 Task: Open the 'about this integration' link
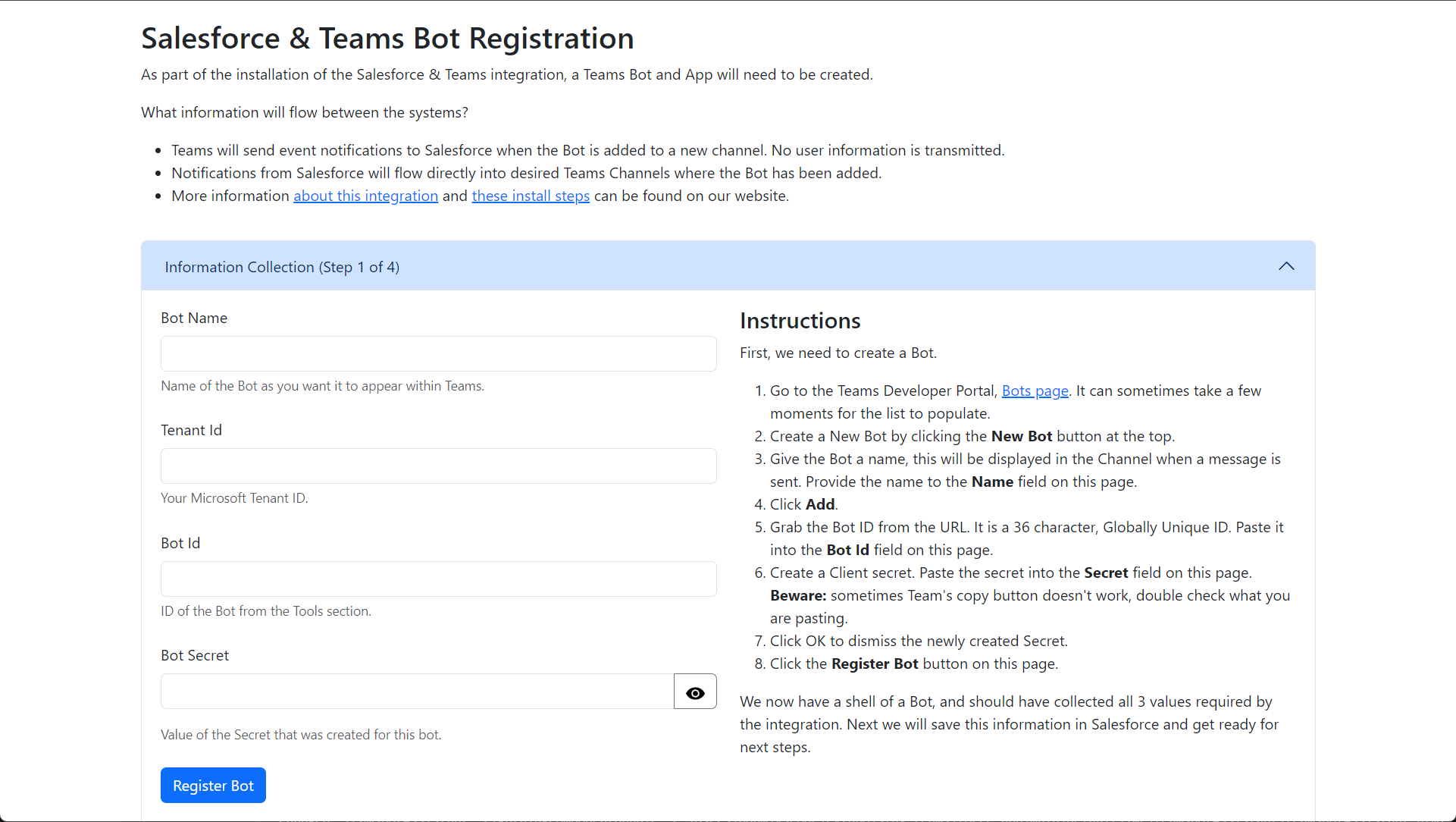pos(365,196)
